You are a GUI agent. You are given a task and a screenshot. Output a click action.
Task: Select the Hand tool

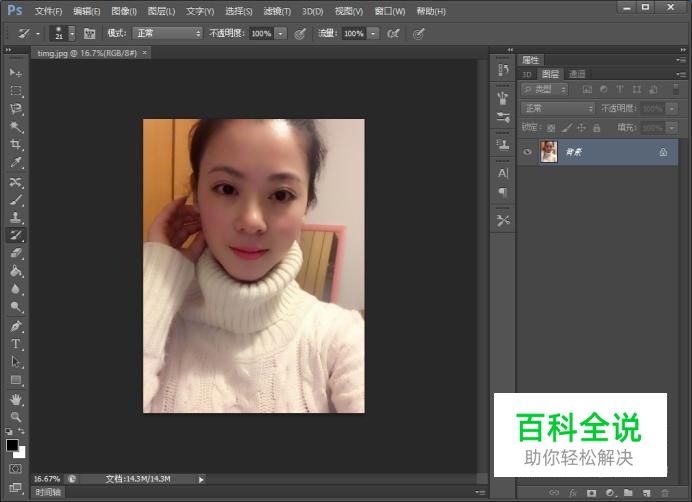(16, 399)
